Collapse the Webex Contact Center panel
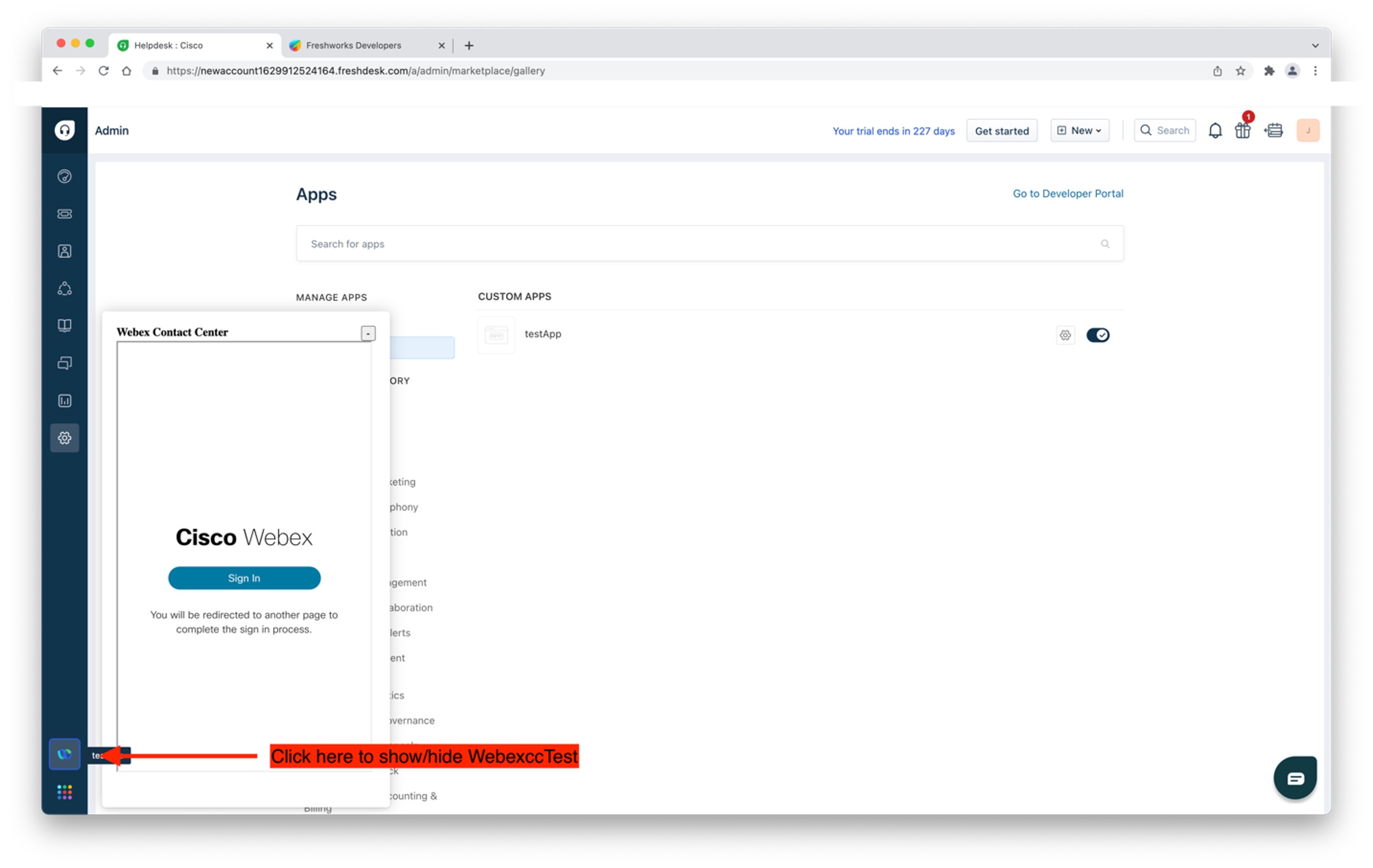Viewport: 1373px width, 868px height. click(x=368, y=334)
